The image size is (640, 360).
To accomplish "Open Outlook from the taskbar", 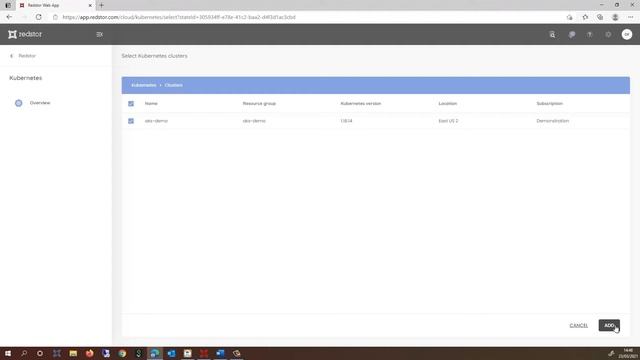I will [171, 353].
